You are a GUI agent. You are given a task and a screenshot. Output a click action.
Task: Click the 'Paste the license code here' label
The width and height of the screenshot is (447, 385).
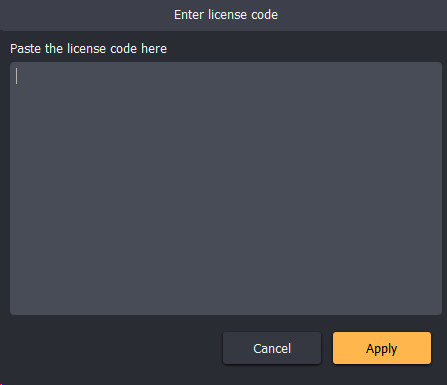coord(88,49)
